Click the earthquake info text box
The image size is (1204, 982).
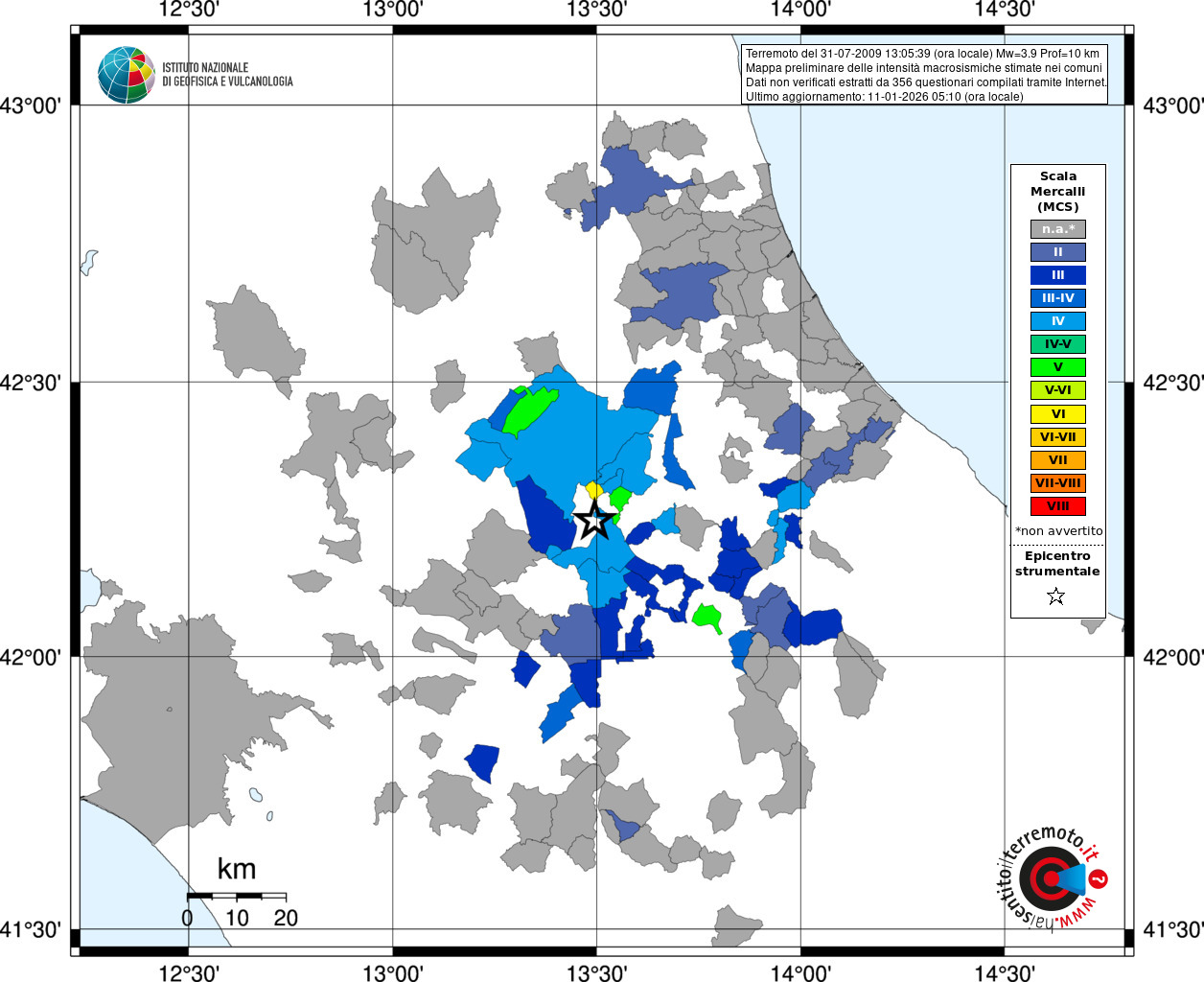925,75
